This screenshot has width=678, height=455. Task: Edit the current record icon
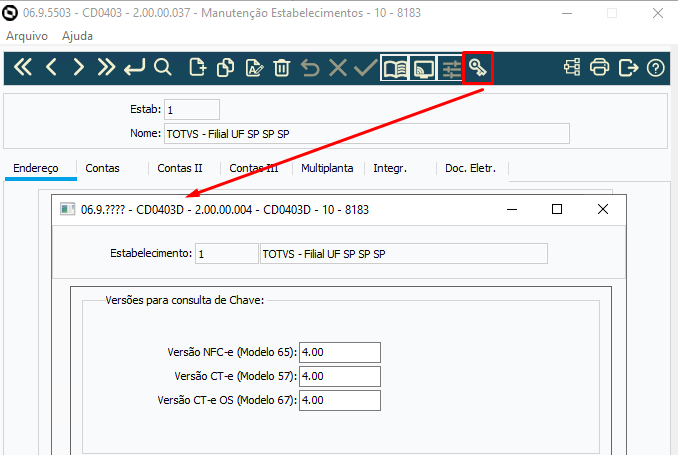[254, 68]
